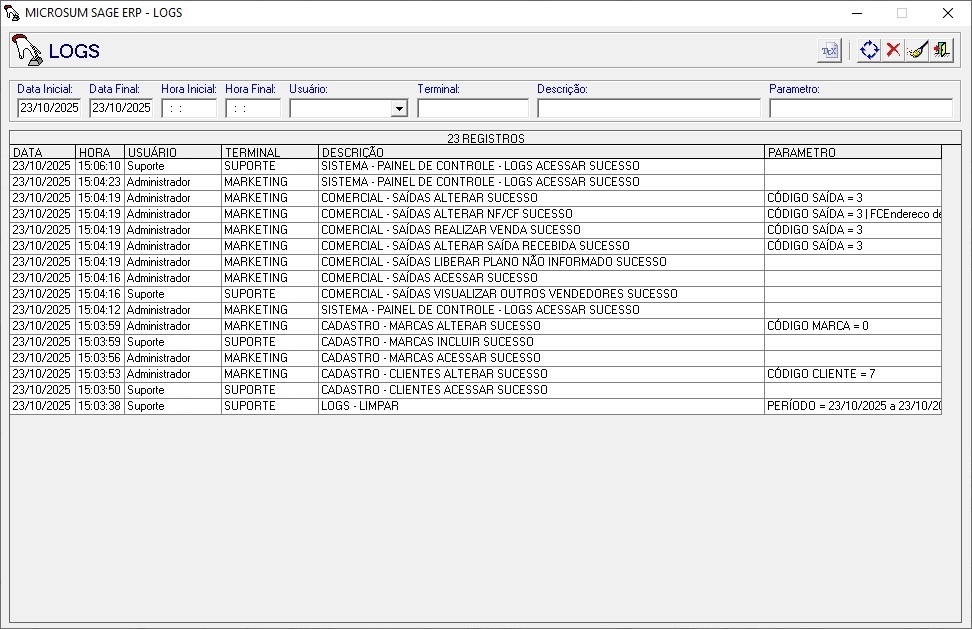Click the Data Inicial date field
972x629 pixels.
(49, 108)
